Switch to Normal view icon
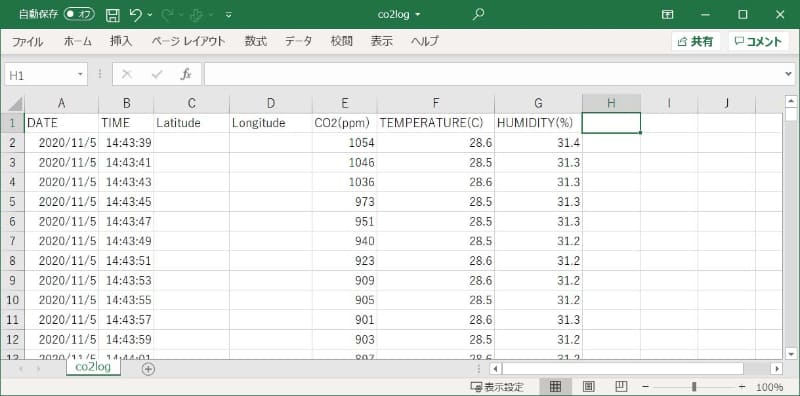Image resolution: width=800 pixels, height=396 pixels. pyautogui.click(x=555, y=387)
